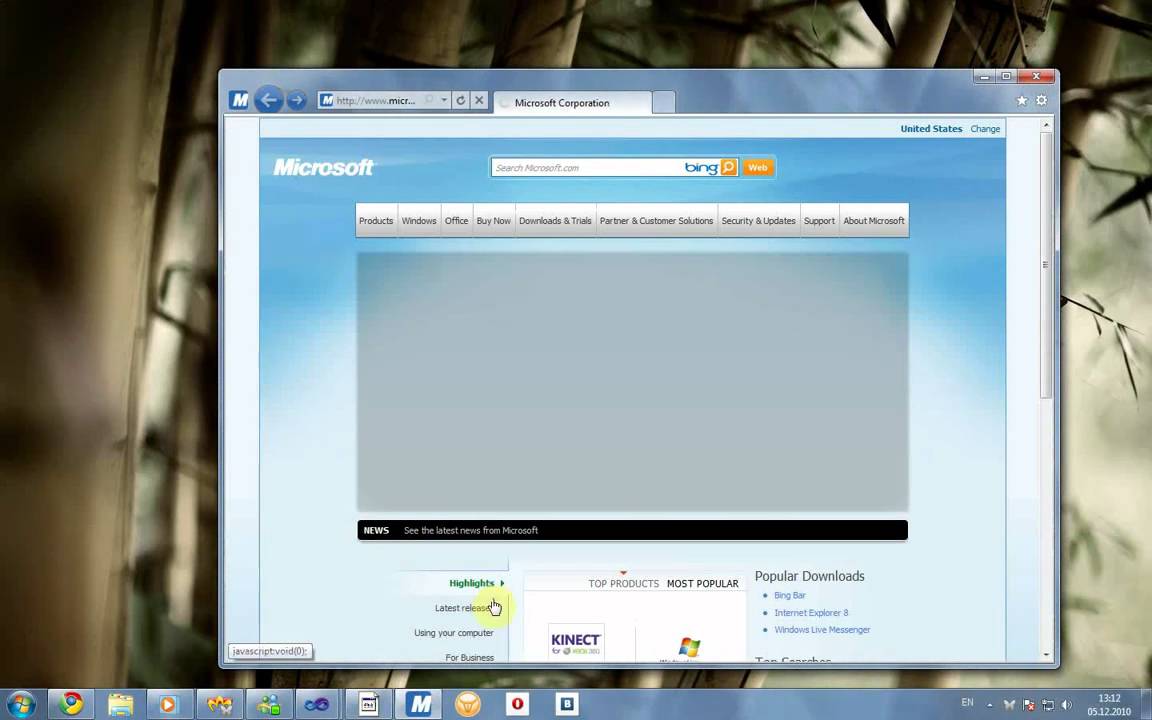Show hidden tray icons arrow

(989, 705)
